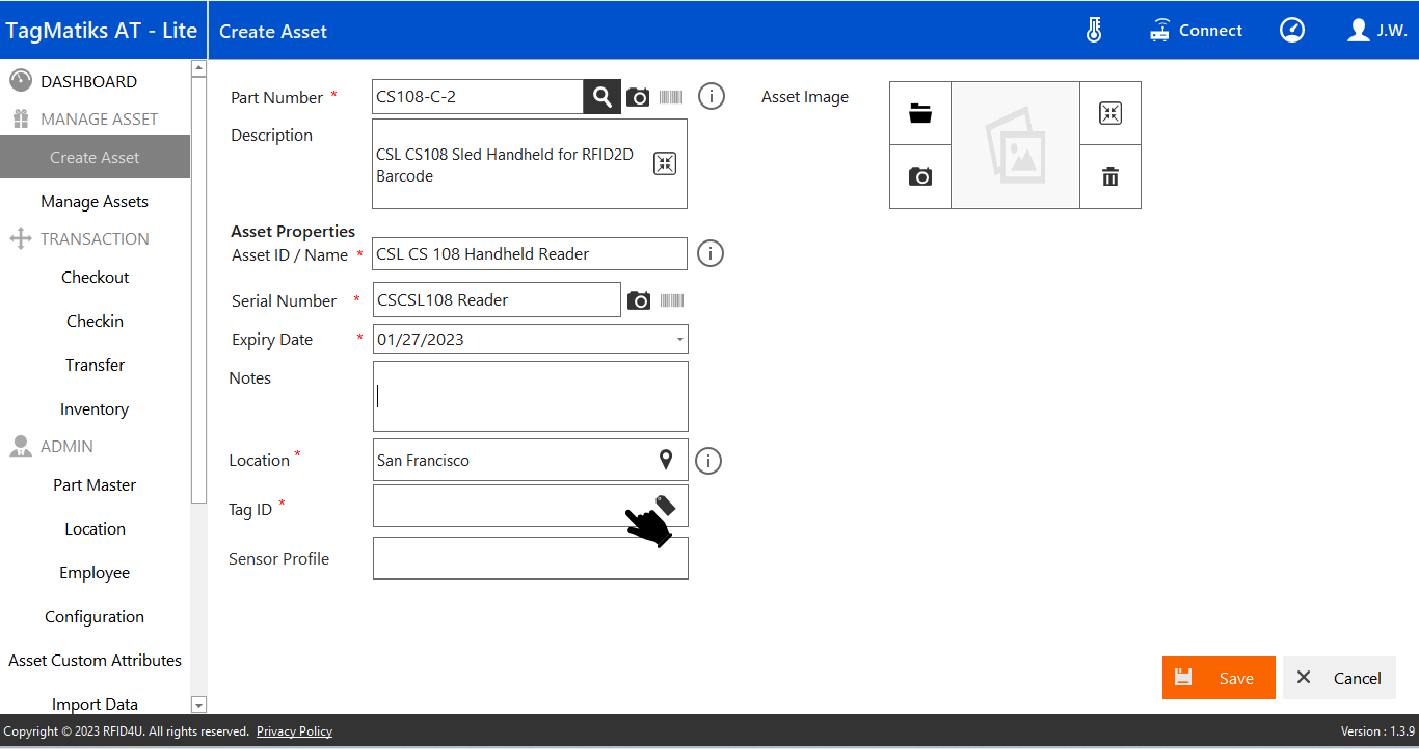This screenshot has width=1419, height=749.
Task: Open Manage Assets in the sidebar
Action: pyautogui.click(x=95, y=201)
